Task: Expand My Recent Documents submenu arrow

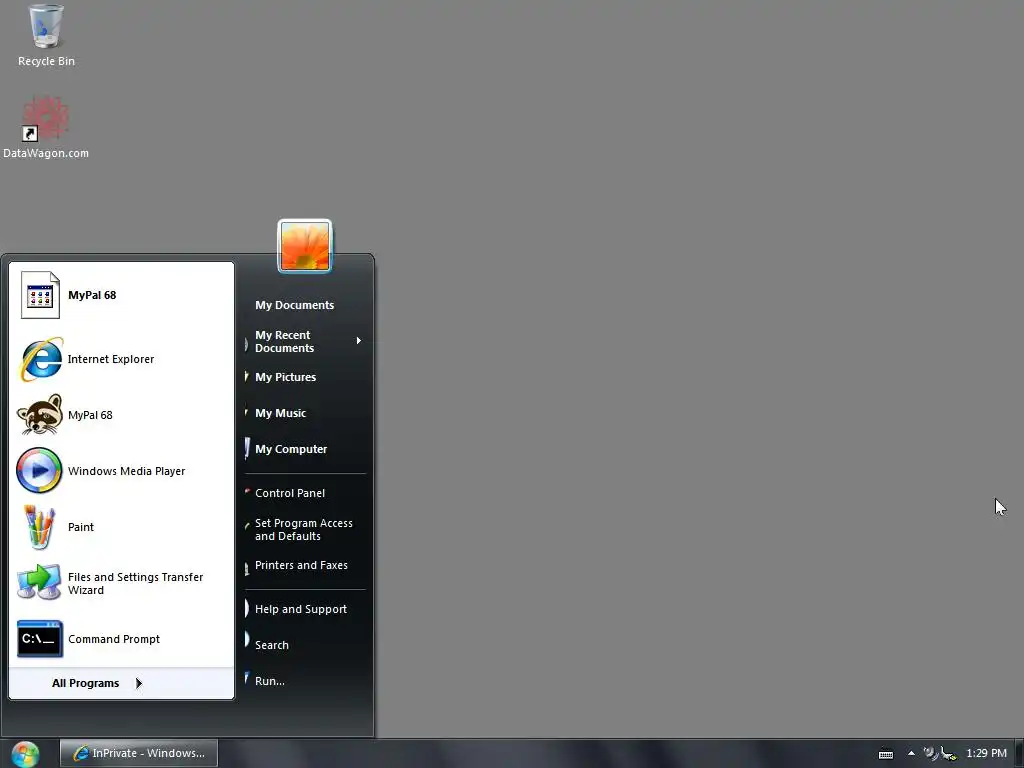Action: [359, 341]
